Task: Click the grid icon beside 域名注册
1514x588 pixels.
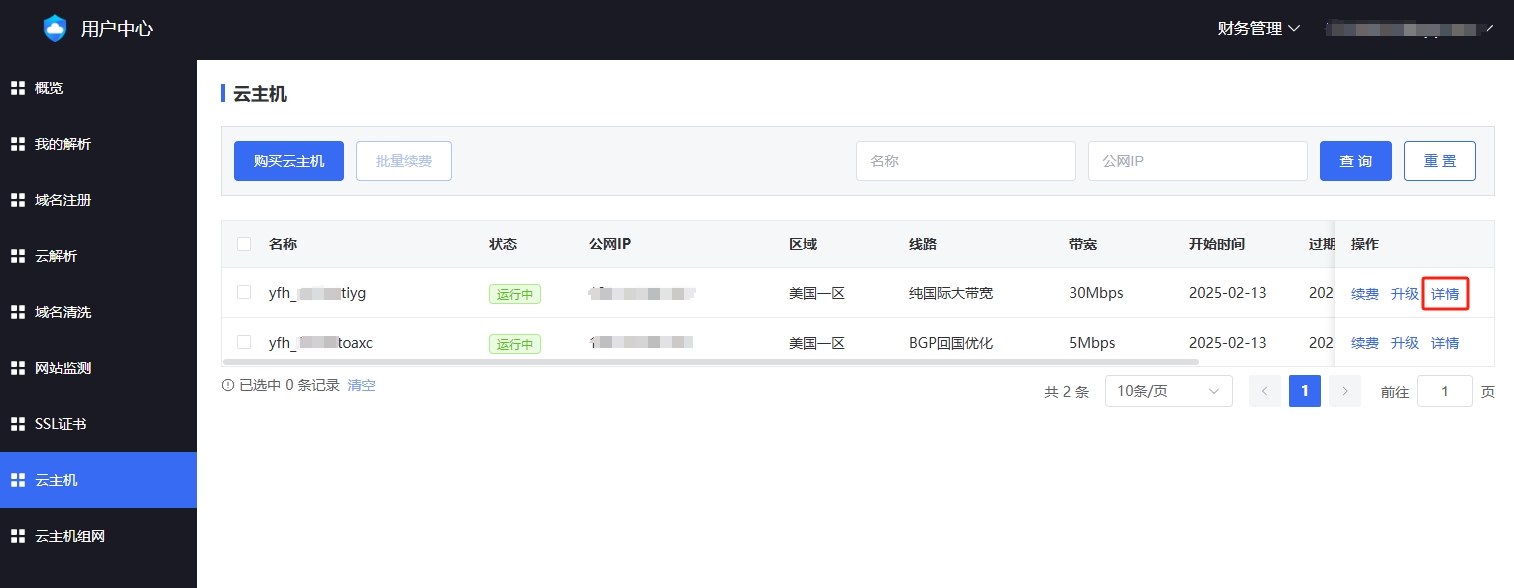Action: [17, 200]
